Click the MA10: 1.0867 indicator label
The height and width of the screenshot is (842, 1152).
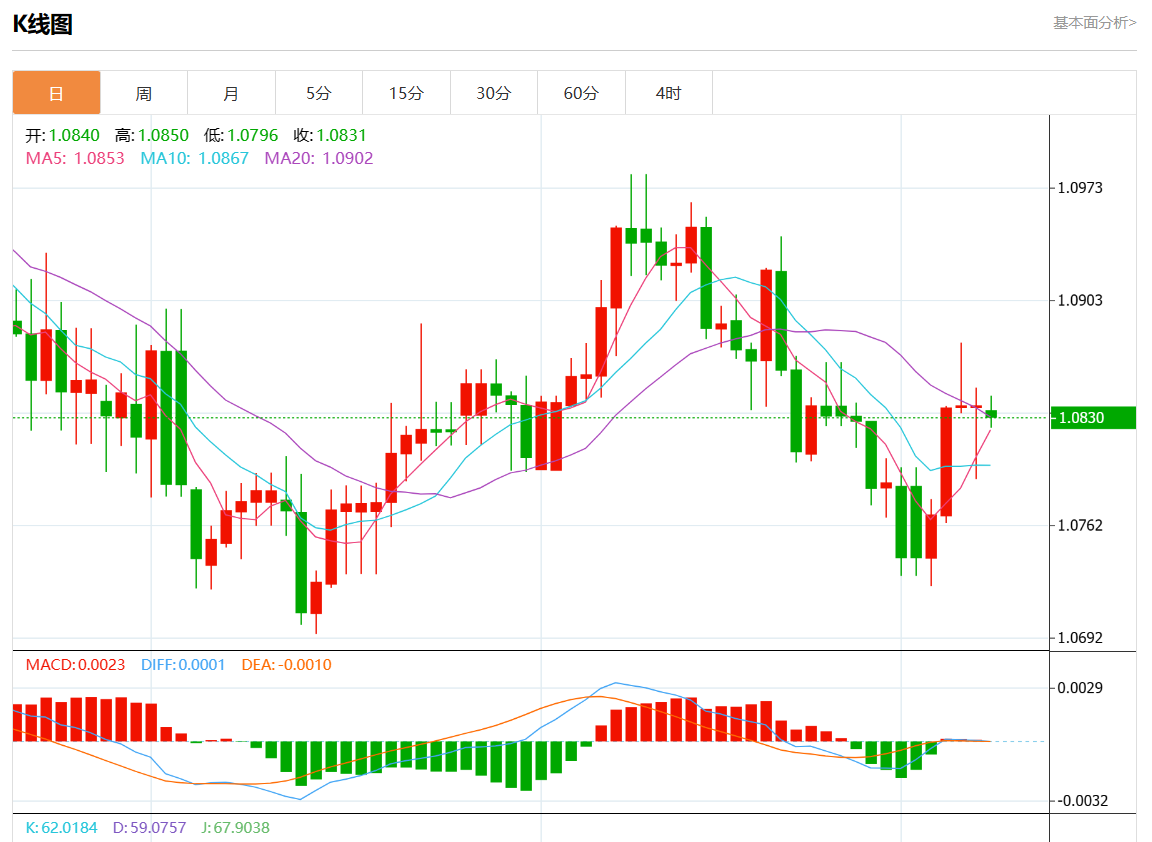[x=195, y=158]
